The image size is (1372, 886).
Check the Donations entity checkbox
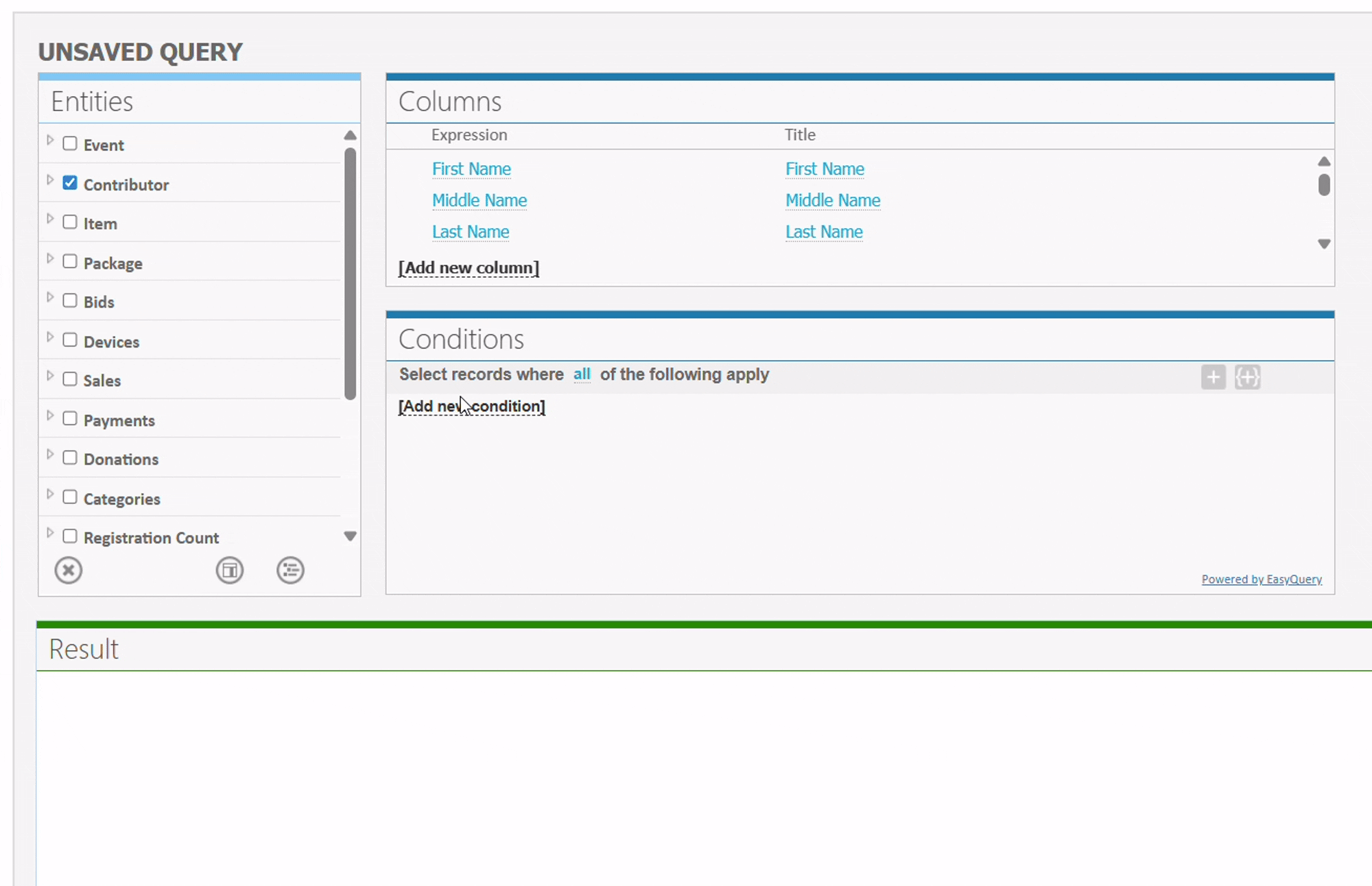click(x=70, y=458)
